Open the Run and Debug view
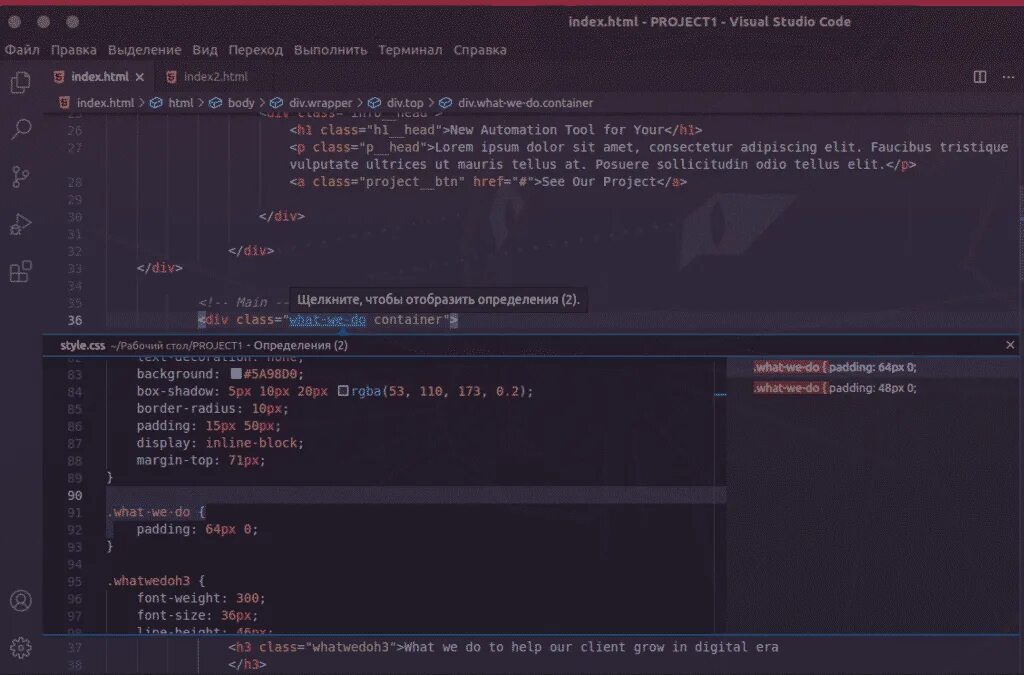Viewport: 1024px width, 675px height. (20, 225)
